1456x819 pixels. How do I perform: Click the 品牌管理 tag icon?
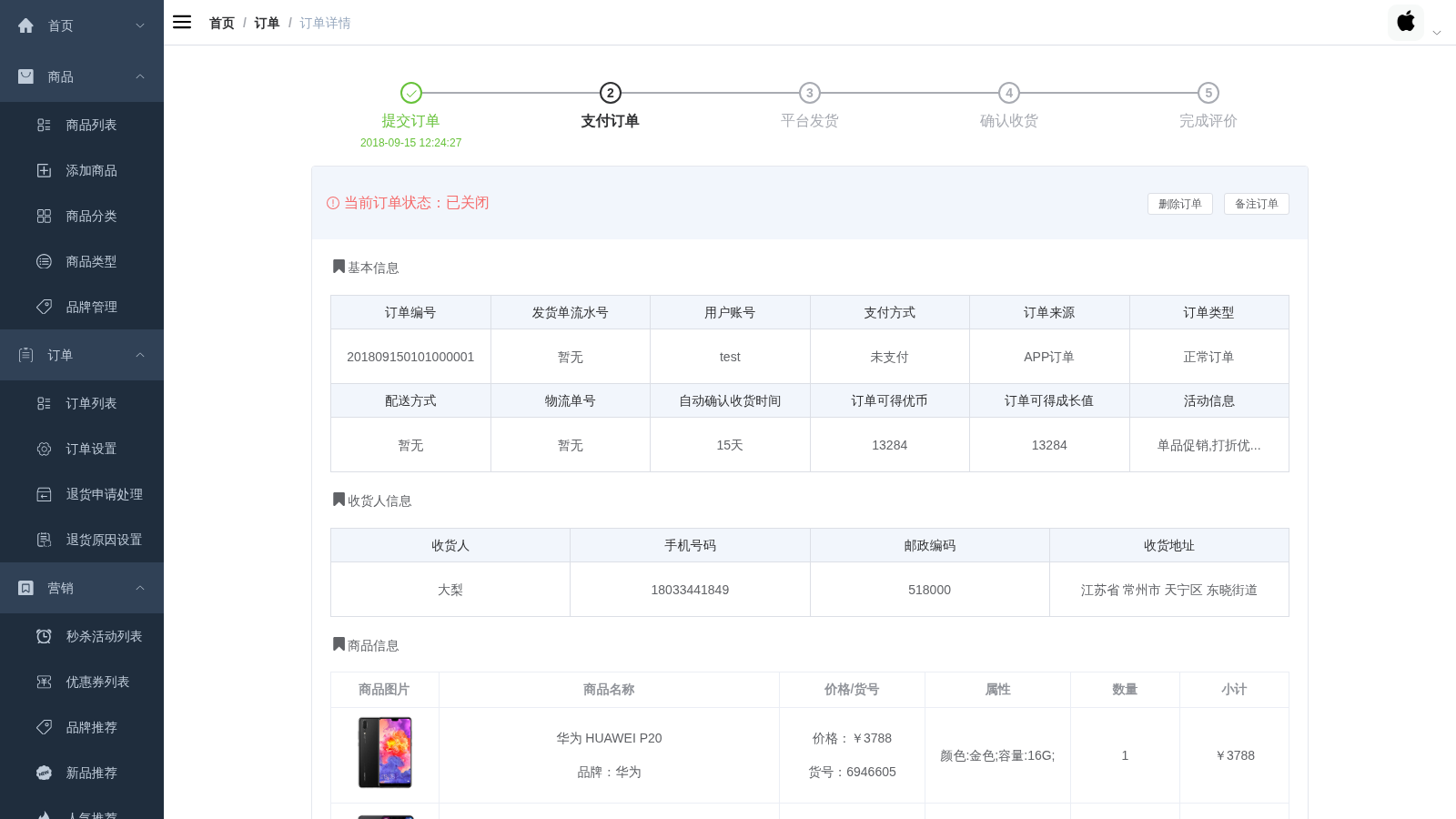tap(44, 307)
